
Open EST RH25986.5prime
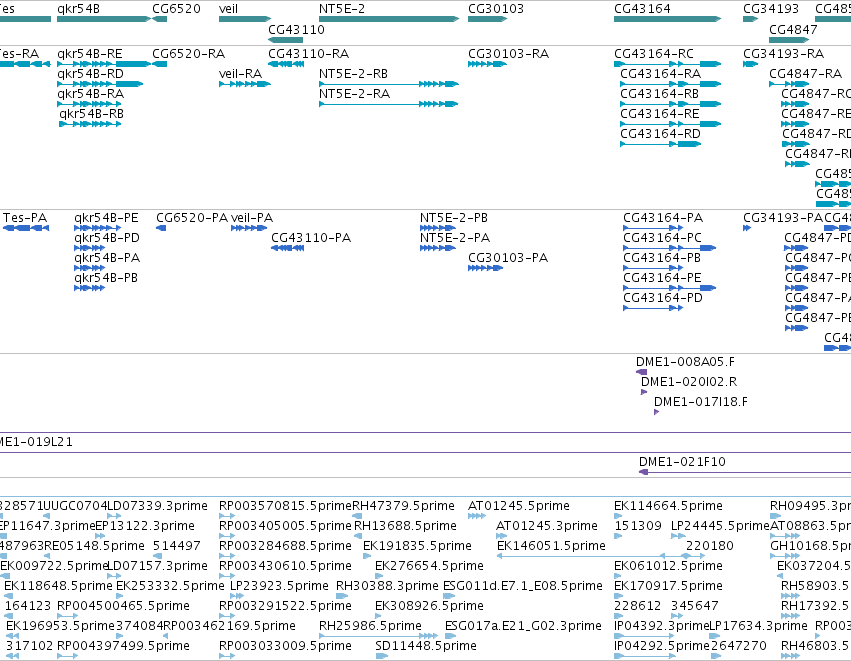(x=379, y=637)
